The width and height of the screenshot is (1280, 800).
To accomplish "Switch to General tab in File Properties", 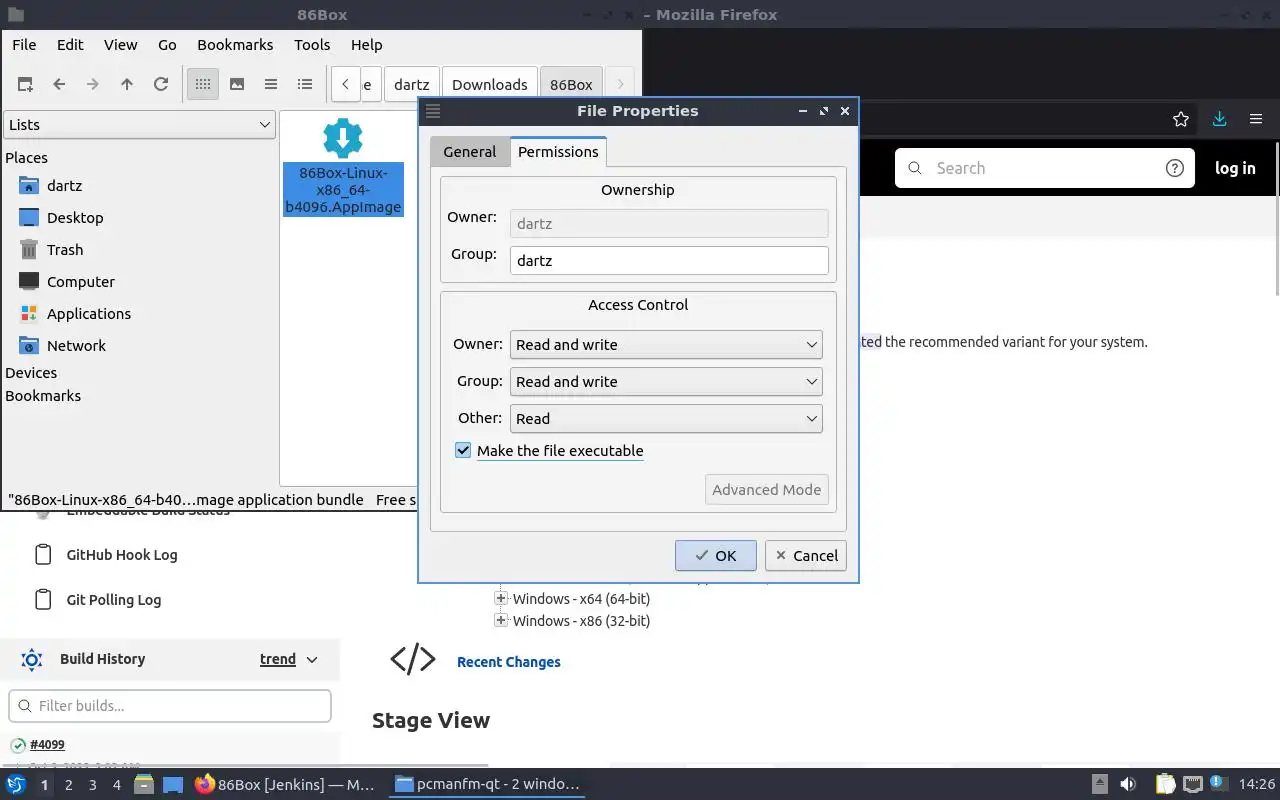I will (470, 152).
